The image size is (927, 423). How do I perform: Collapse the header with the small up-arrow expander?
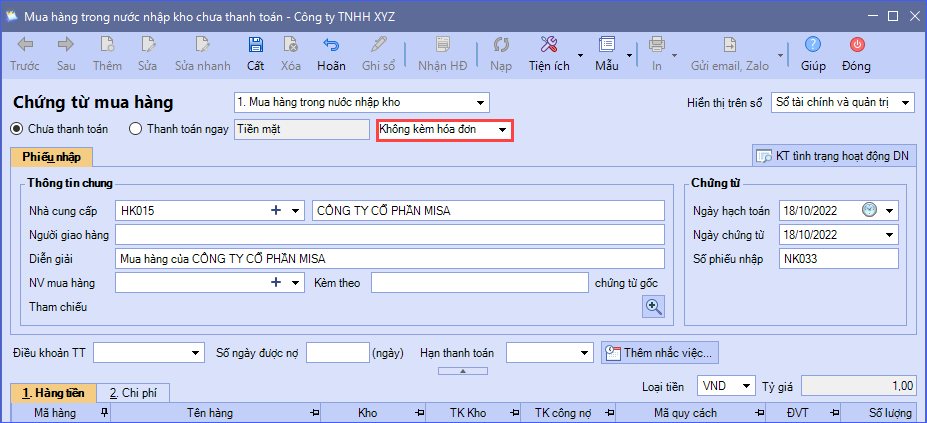[463, 371]
